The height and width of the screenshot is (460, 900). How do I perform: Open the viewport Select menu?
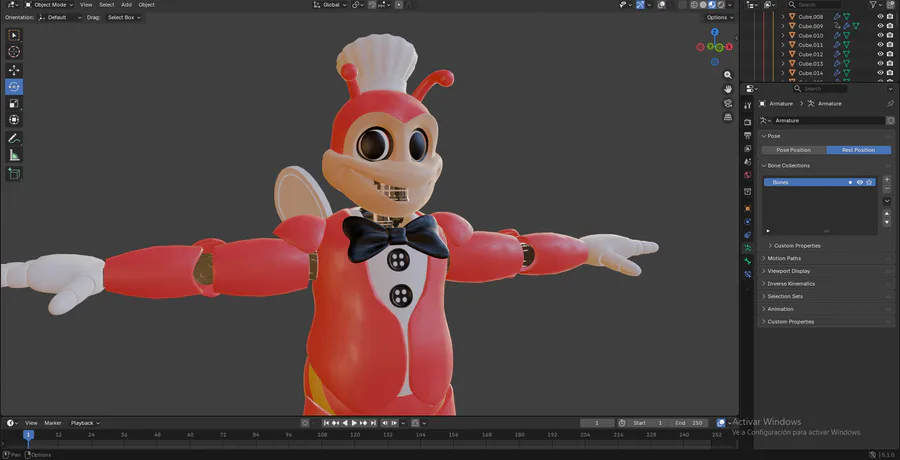[107, 5]
